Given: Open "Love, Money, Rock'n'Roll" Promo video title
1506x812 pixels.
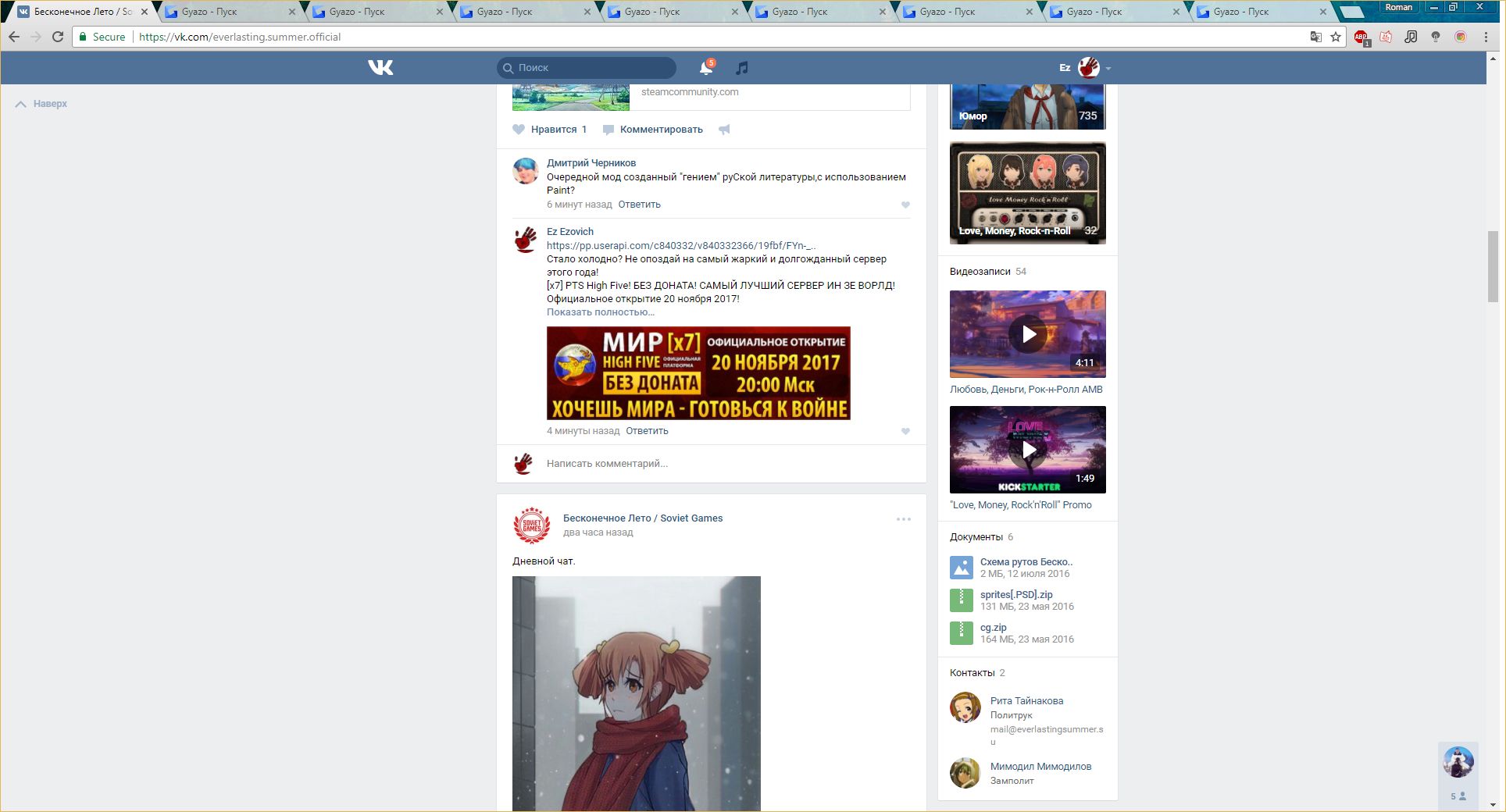Looking at the screenshot, I should pos(1021,505).
